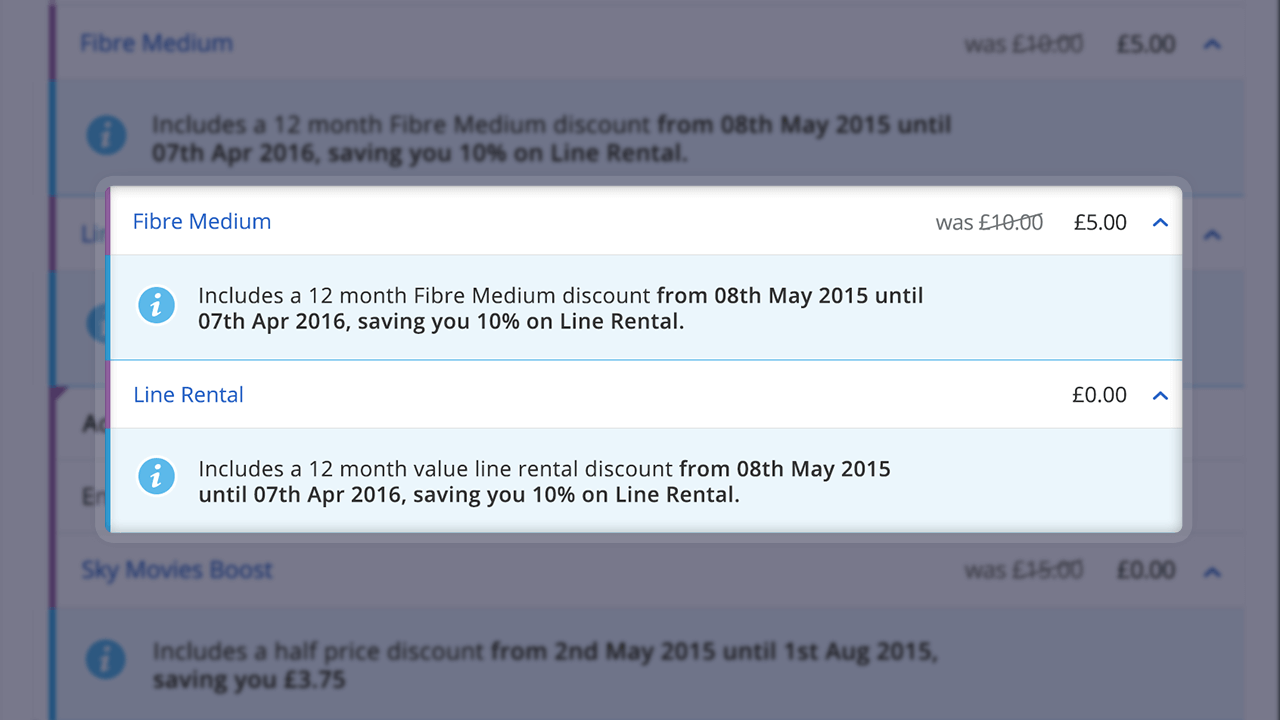Click the value line rental discount description
This screenshot has height=720, width=1280.
(544, 481)
